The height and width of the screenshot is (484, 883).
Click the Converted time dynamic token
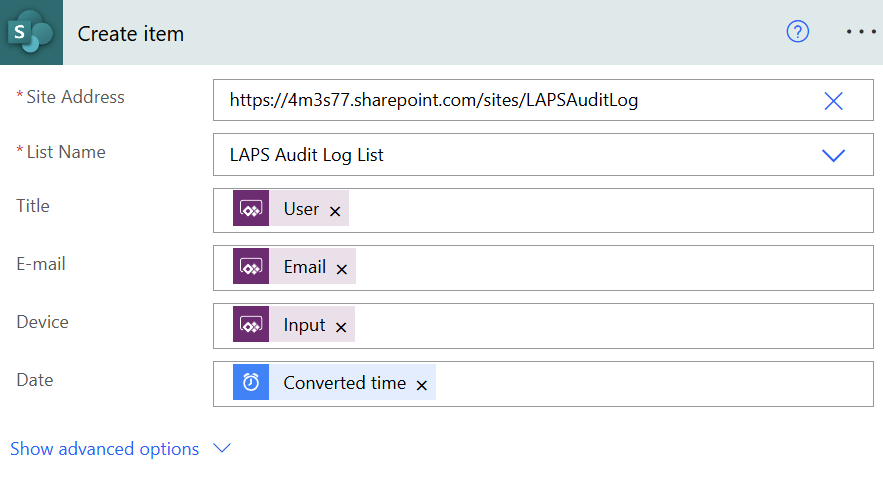pyautogui.click(x=344, y=383)
